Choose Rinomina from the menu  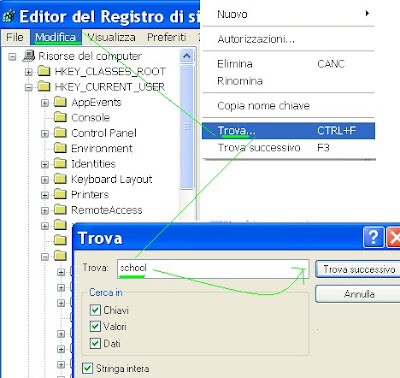point(289,81)
